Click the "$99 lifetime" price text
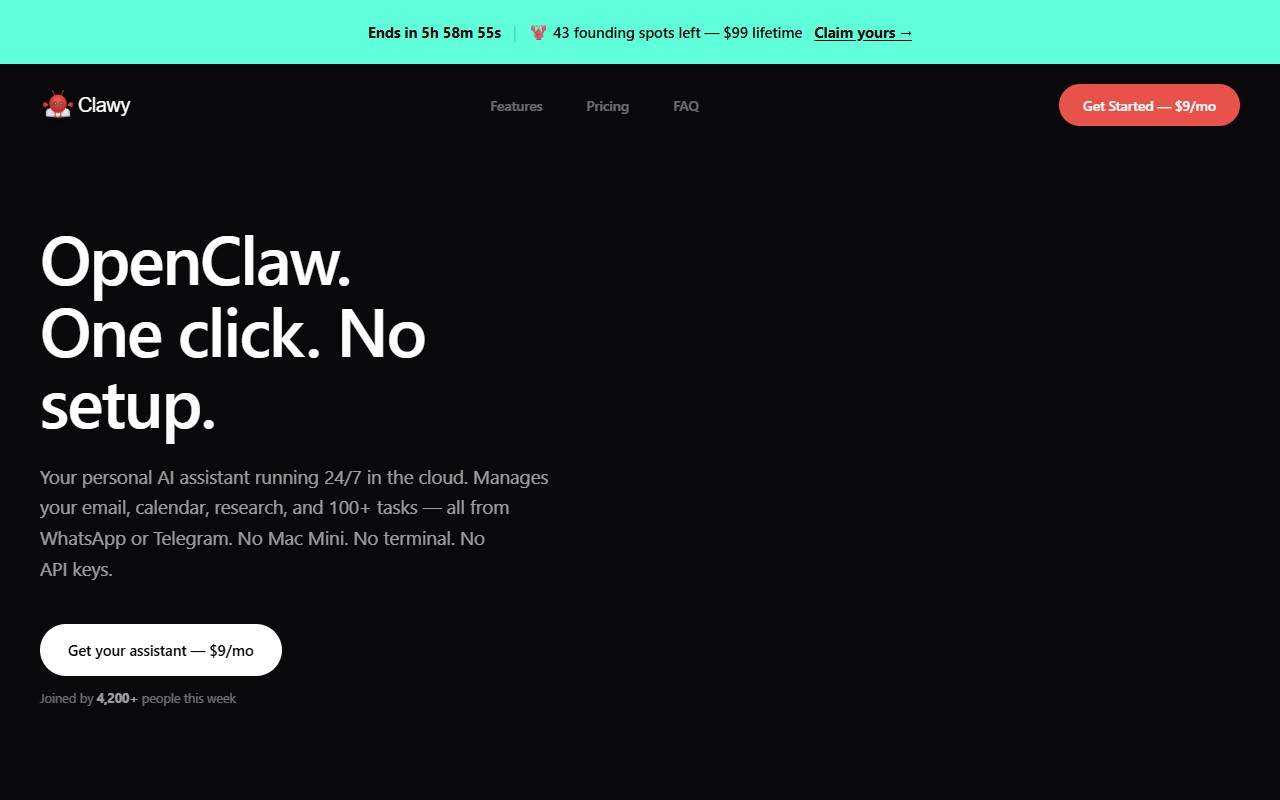Image resolution: width=1280 pixels, height=800 pixels. tap(762, 33)
